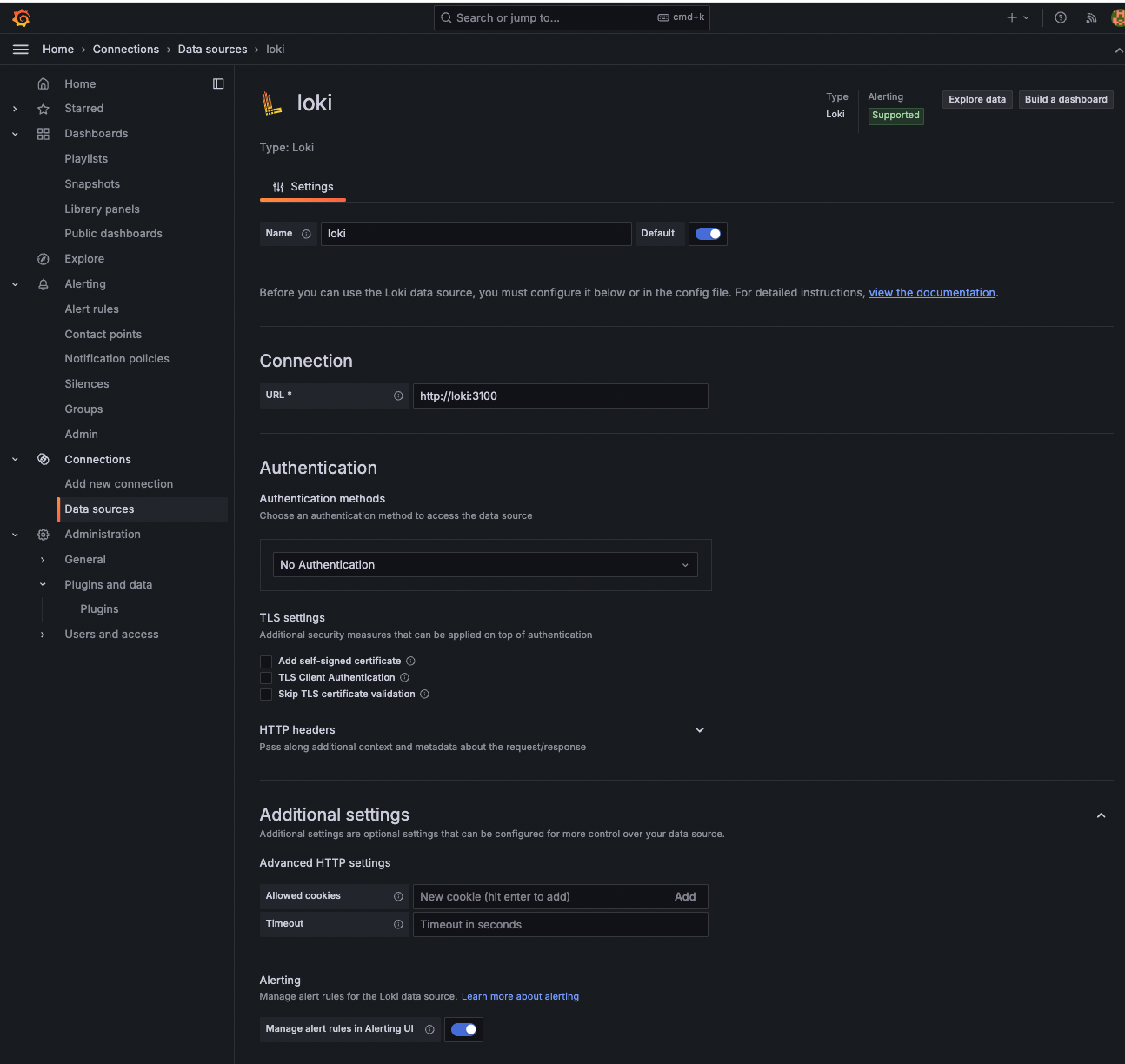This screenshot has height=1064, width=1125.
Task: Click the Allowed cookies info icon
Action: (398, 896)
